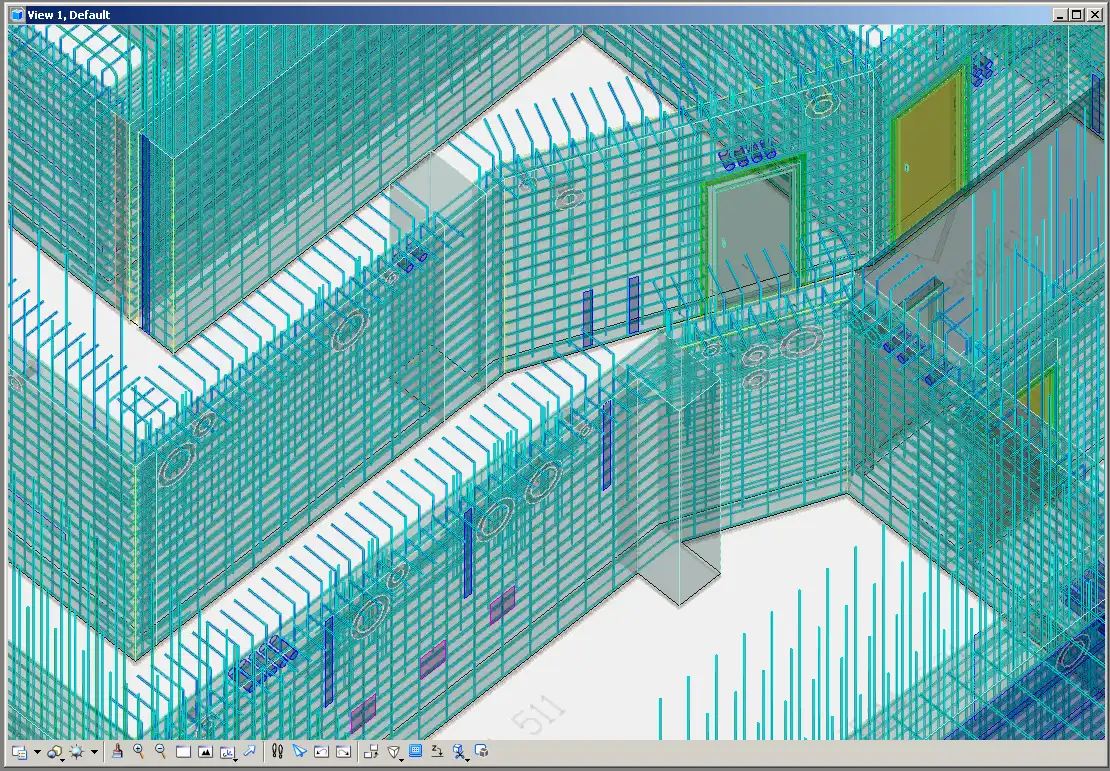
Task: Open dropdown arrow beside brightness icon
Action: coord(94,752)
